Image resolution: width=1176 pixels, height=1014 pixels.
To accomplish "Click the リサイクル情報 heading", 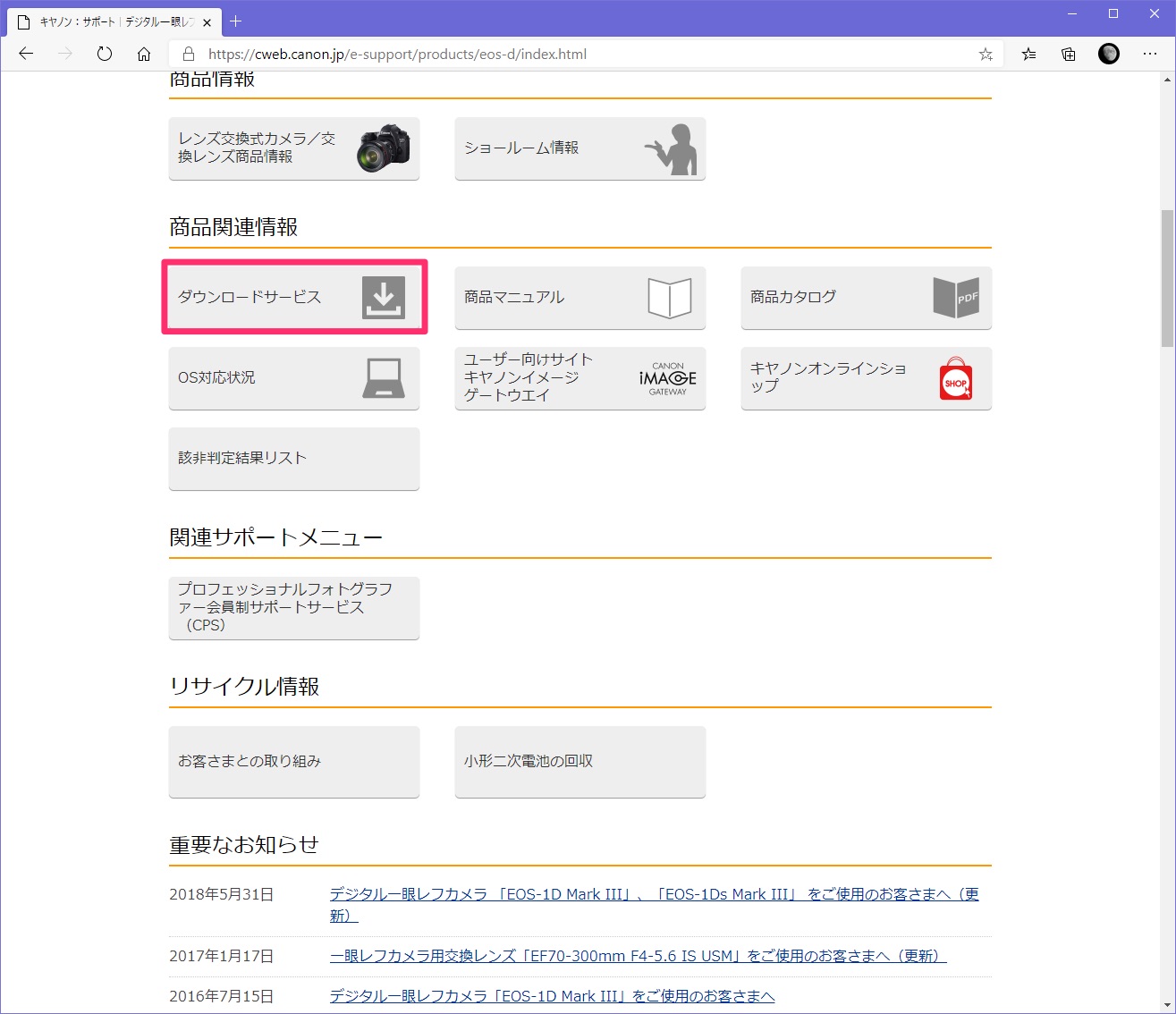I will (244, 687).
